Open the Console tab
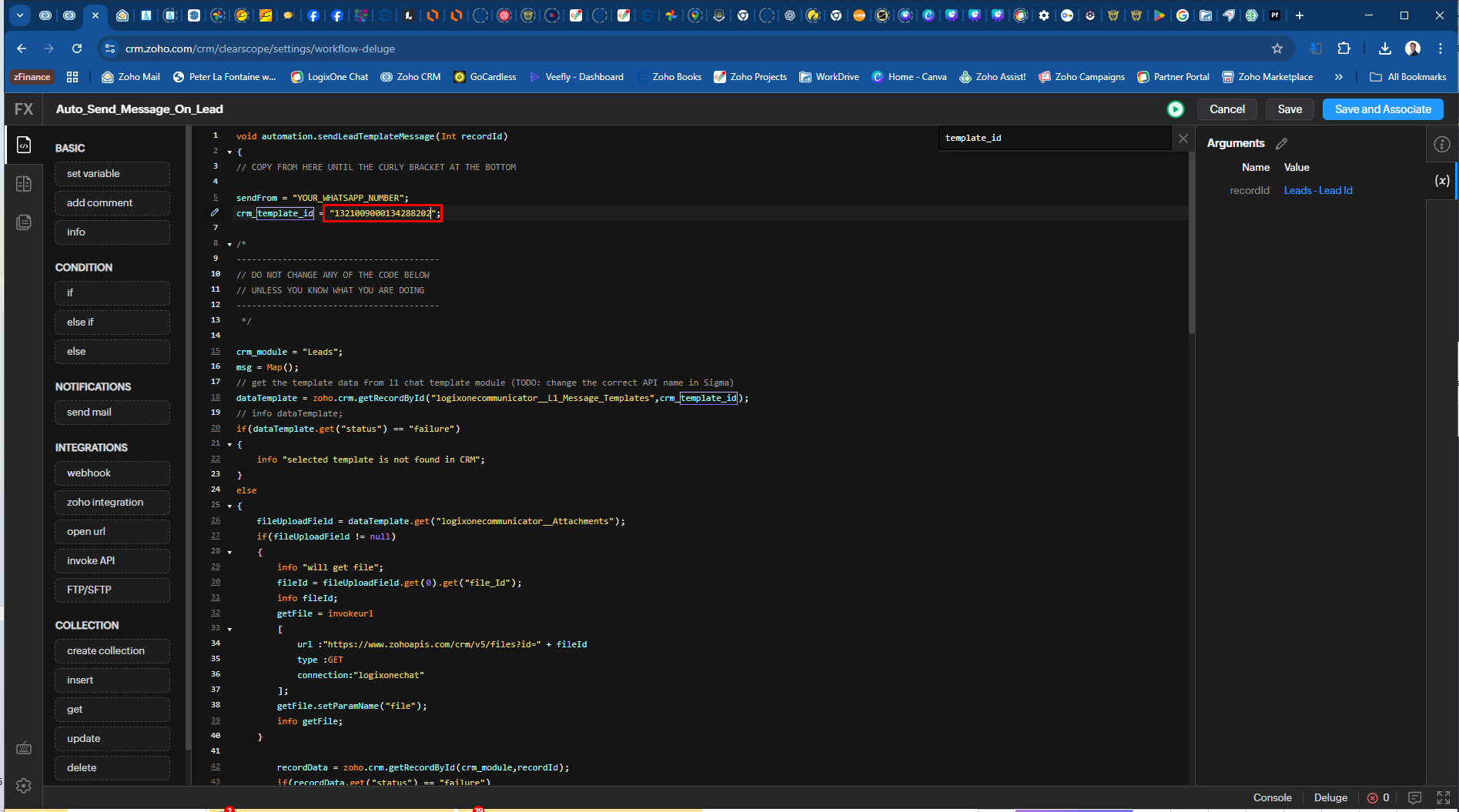The image size is (1459, 812). pos(1272,797)
